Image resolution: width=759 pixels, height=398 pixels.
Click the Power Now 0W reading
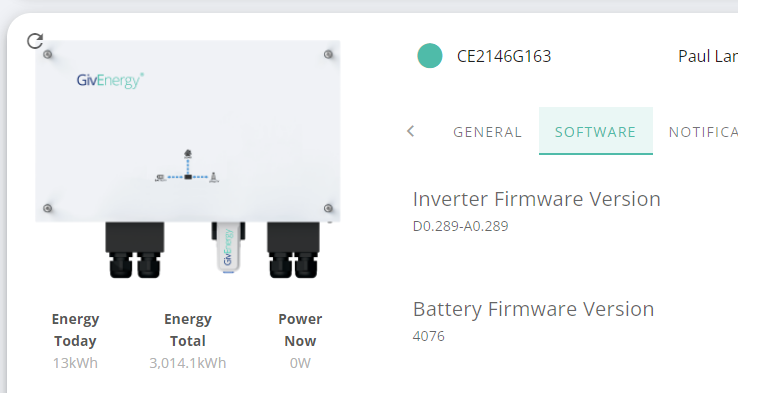coord(300,363)
